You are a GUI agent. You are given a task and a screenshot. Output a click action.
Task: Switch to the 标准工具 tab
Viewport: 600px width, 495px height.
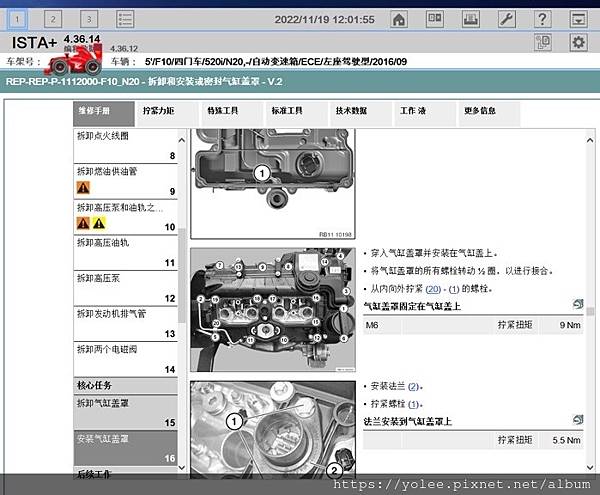click(297, 113)
